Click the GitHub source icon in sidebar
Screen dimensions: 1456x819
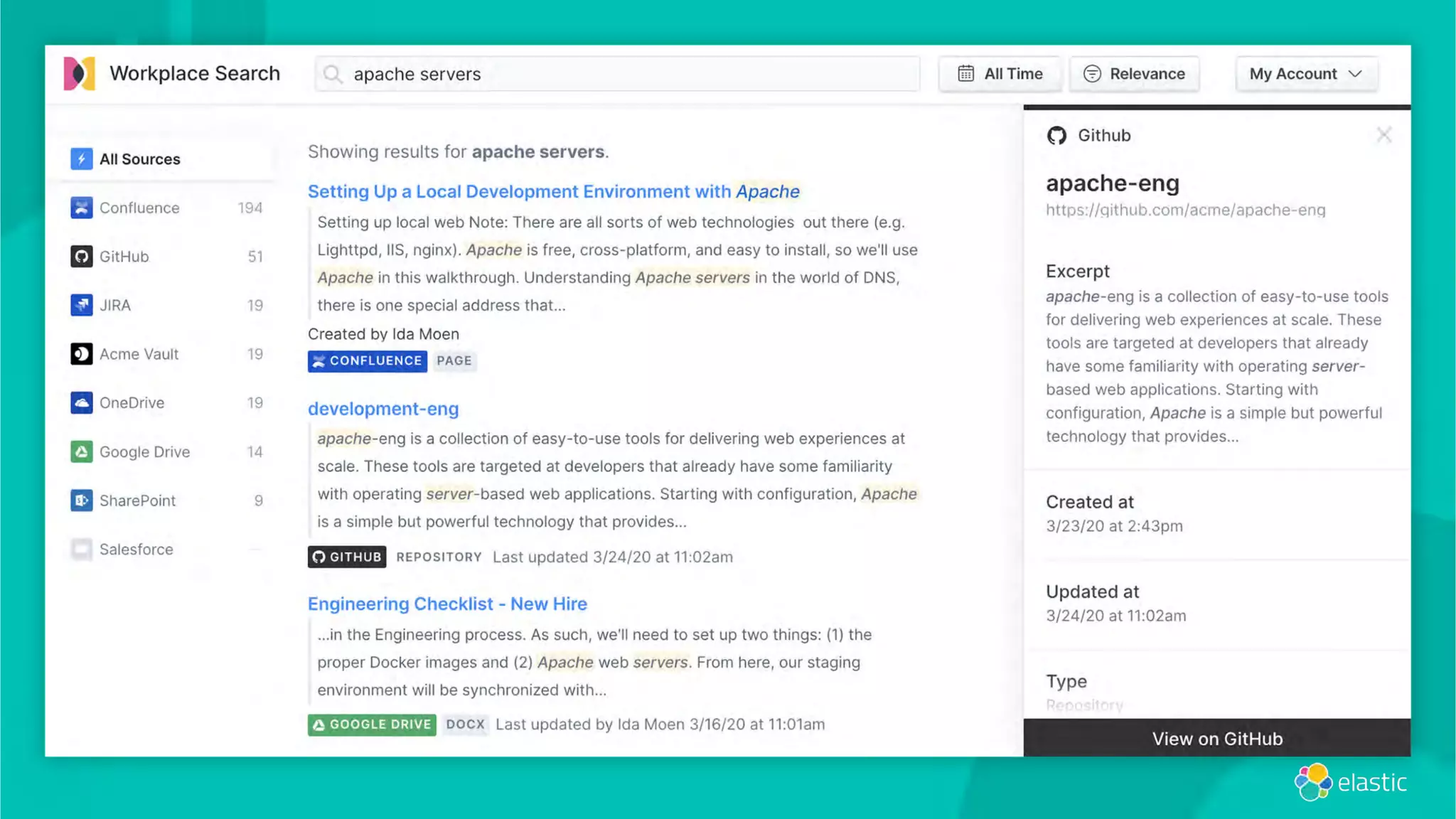click(82, 257)
